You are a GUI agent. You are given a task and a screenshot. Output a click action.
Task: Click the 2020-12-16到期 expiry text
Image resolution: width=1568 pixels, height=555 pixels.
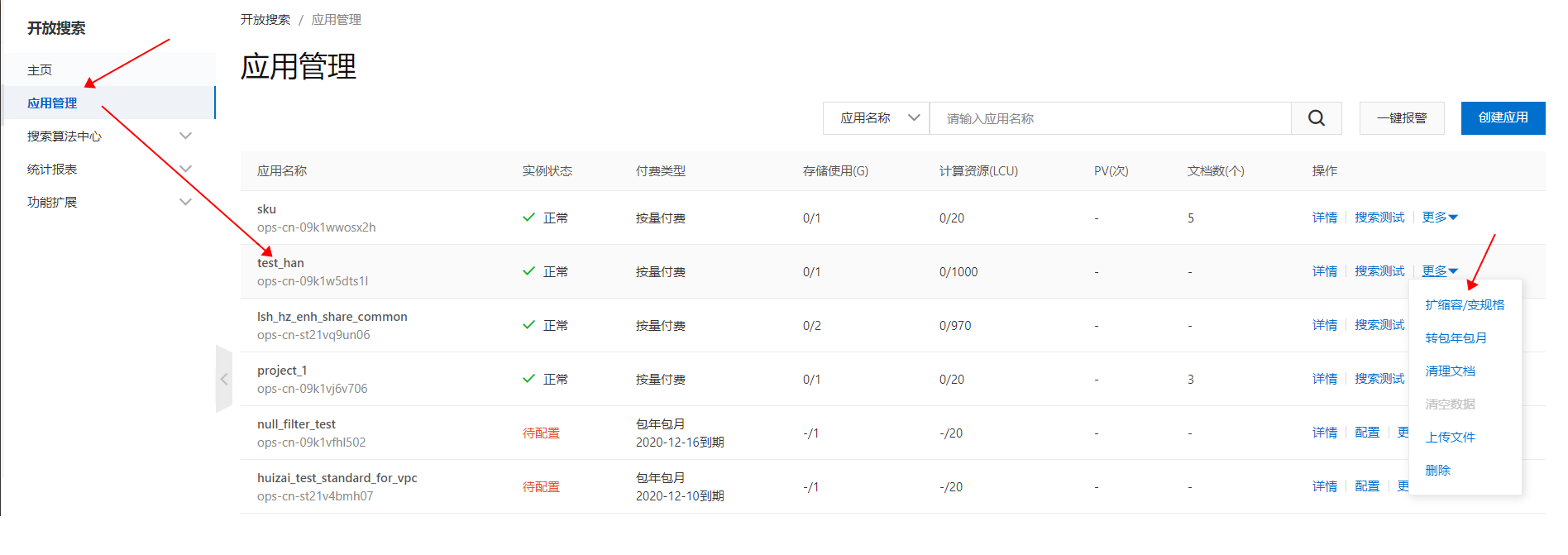tap(680, 443)
